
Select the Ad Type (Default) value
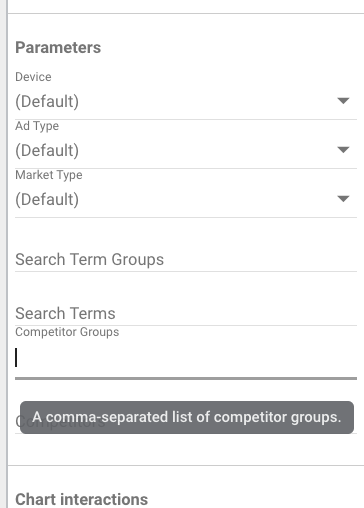click(x=47, y=150)
